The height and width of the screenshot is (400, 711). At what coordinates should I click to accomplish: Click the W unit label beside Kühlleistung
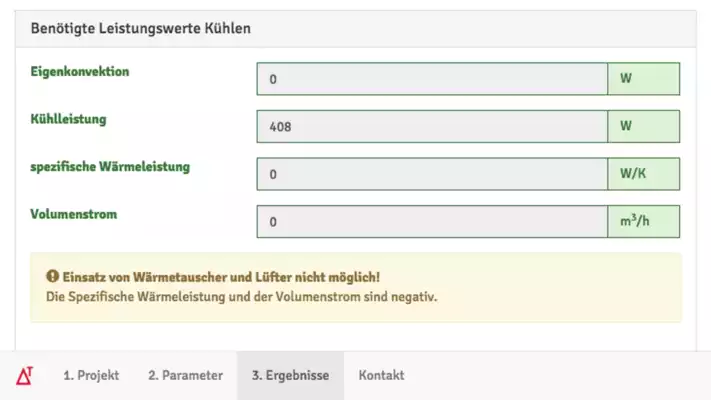(x=644, y=127)
